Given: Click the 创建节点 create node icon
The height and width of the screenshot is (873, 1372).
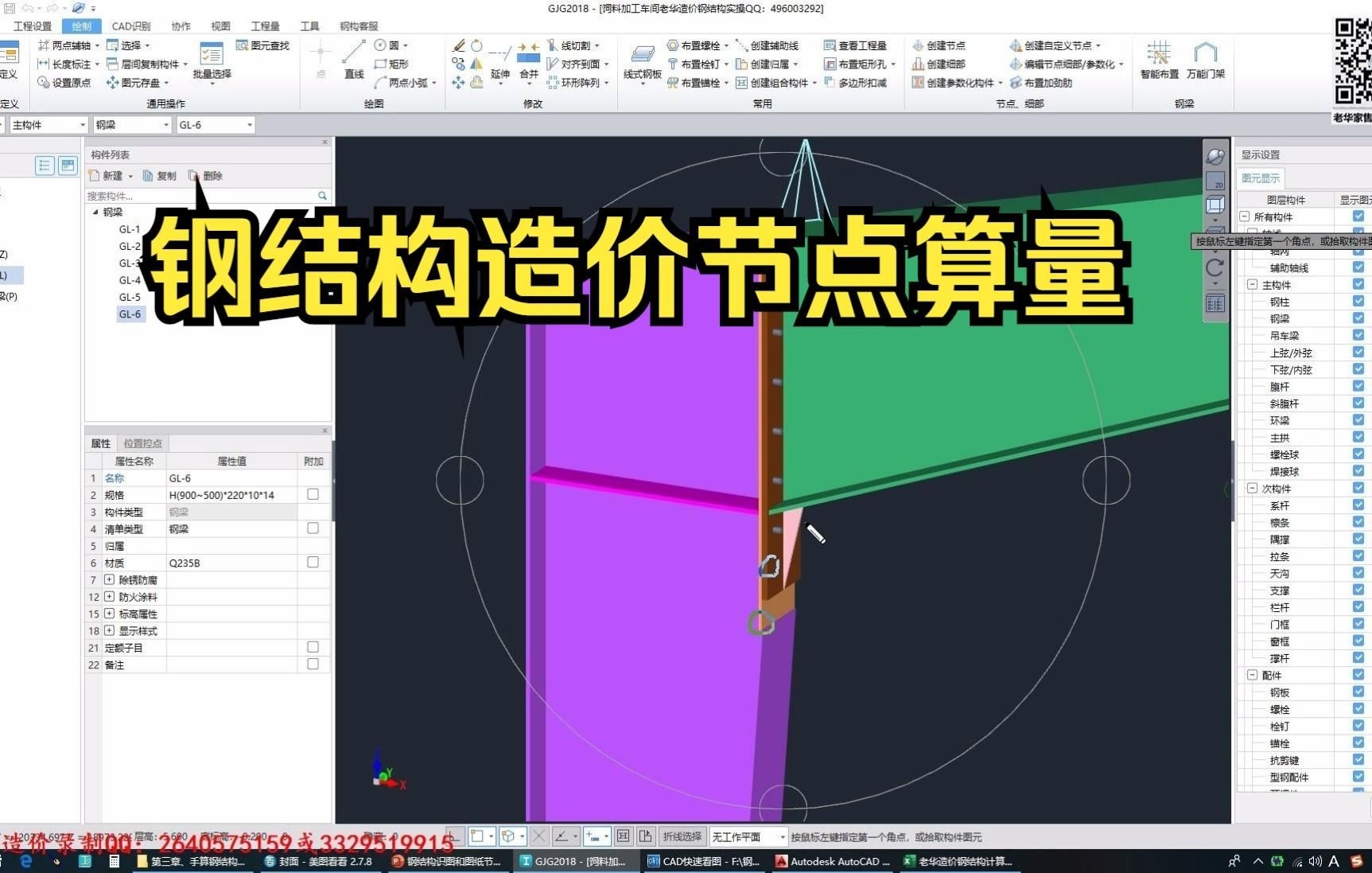Looking at the screenshot, I should click(x=939, y=45).
